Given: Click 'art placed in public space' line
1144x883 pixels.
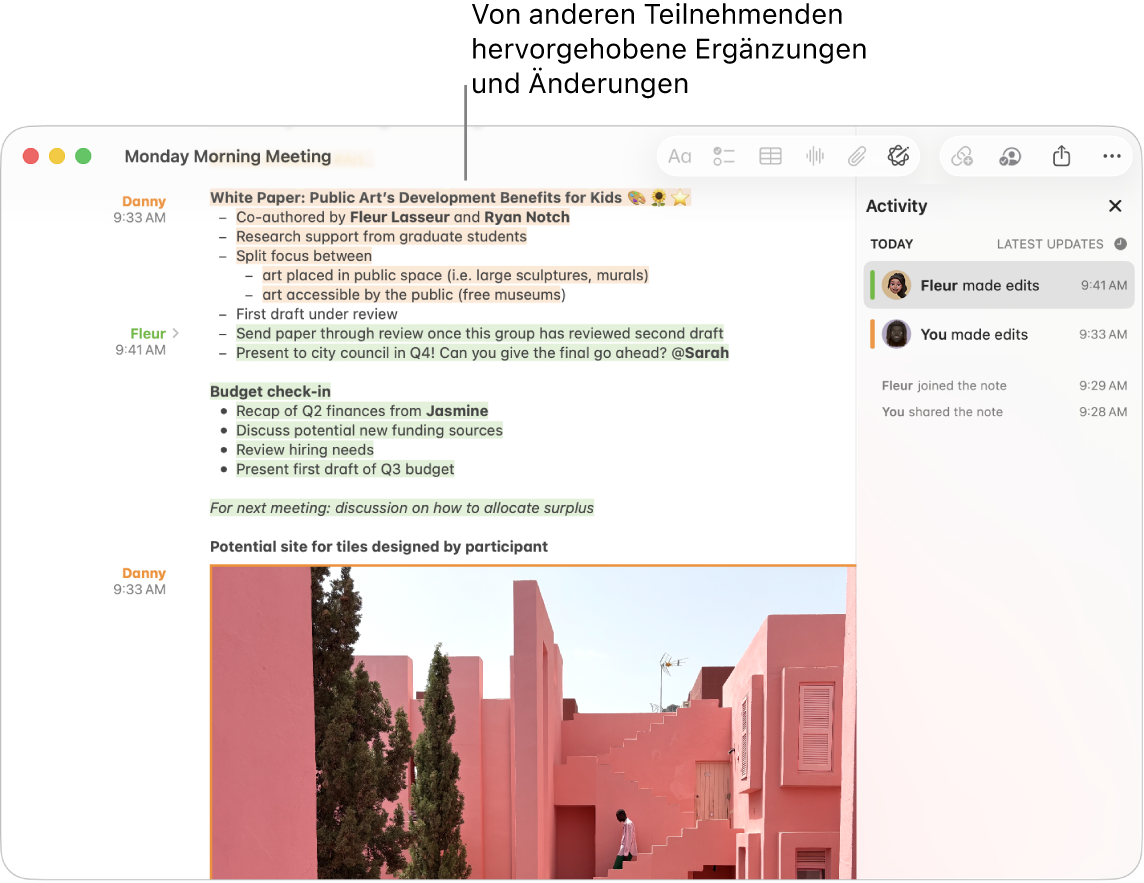Looking at the screenshot, I should click(455, 275).
